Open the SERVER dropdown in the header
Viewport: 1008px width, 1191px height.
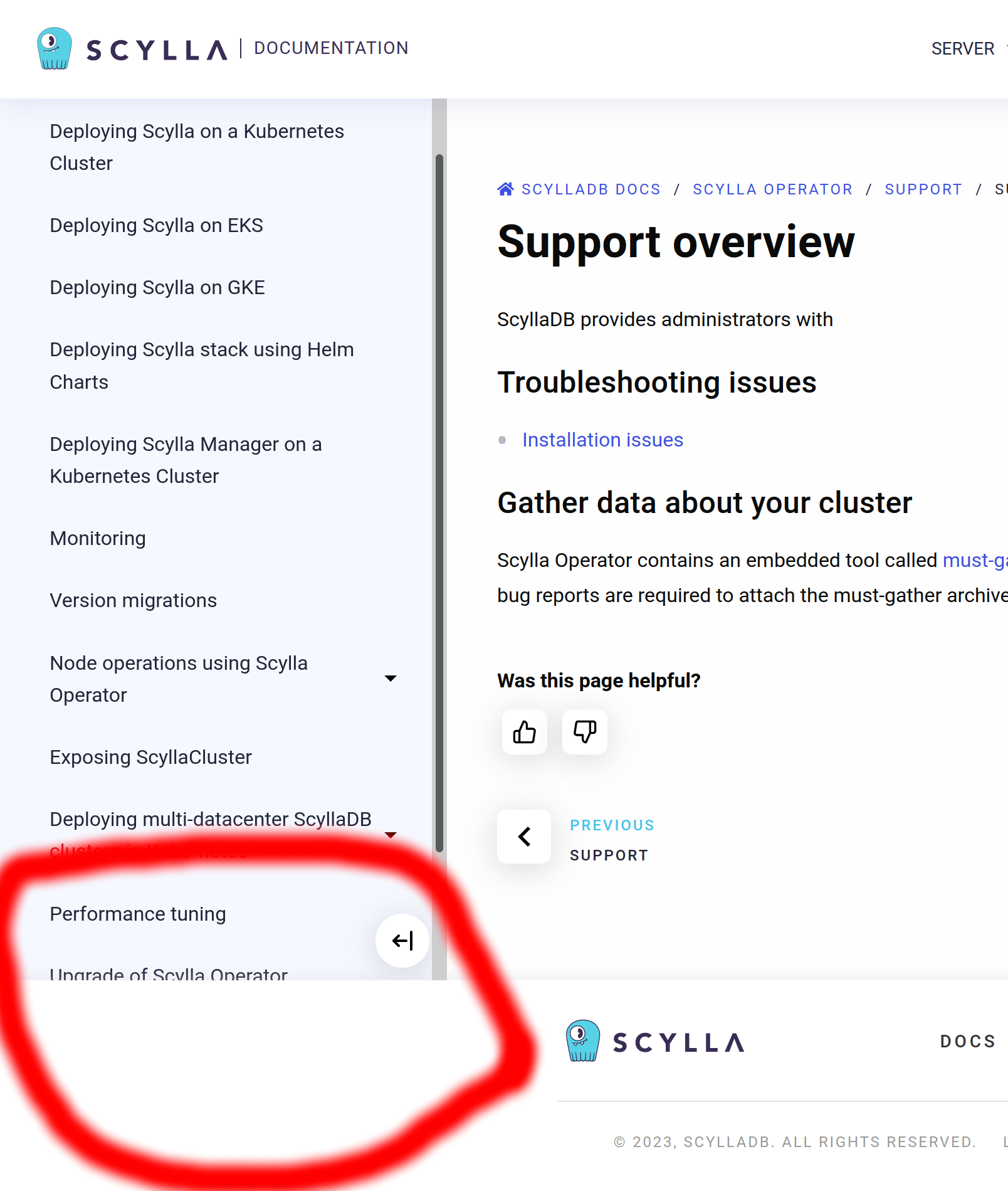pyautogui.click(x=963, y=48)
